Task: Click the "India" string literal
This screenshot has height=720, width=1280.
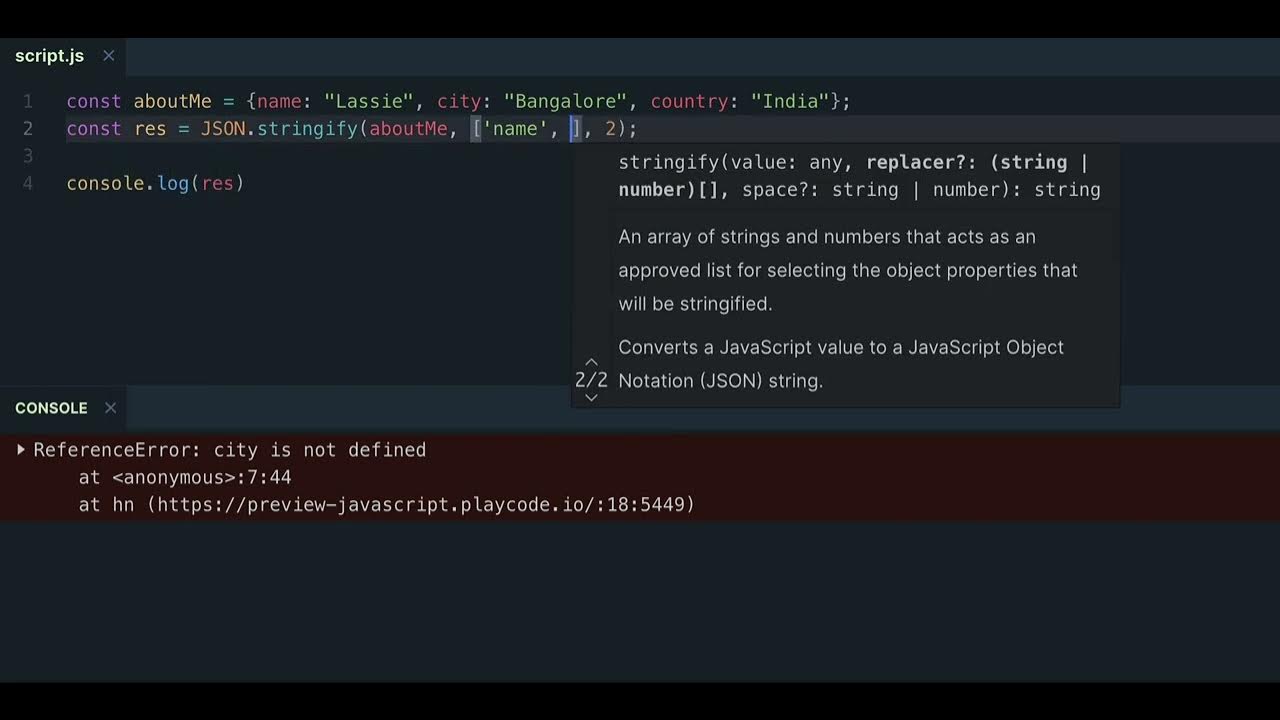Action: tap(791, 102)
